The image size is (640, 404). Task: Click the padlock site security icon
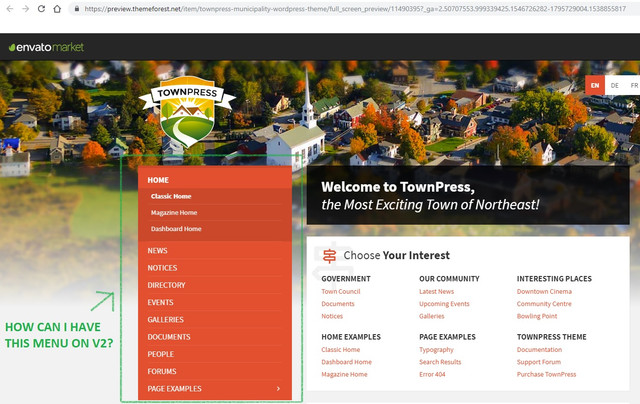[77, 9]
